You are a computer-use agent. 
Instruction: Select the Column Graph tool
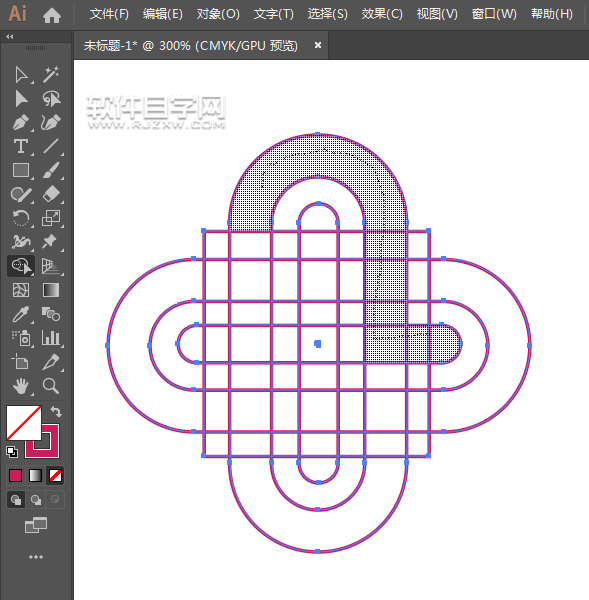click(x=51, y=338)
